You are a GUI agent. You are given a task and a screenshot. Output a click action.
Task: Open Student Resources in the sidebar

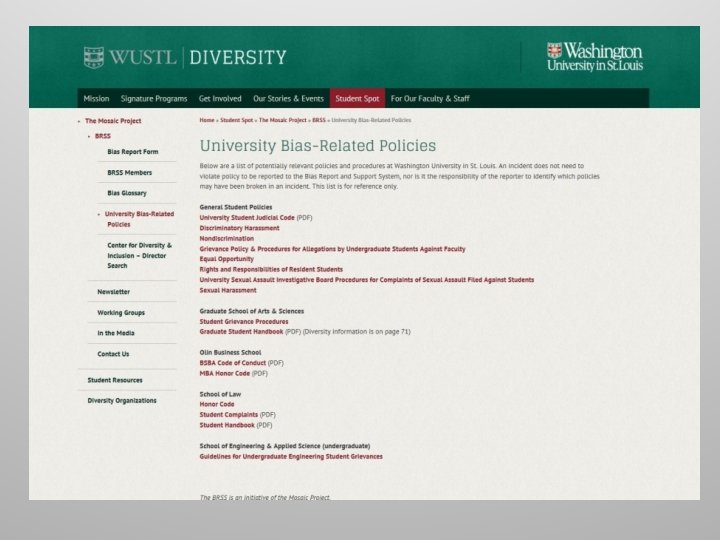pyautogui.click(x=115, y=380)
